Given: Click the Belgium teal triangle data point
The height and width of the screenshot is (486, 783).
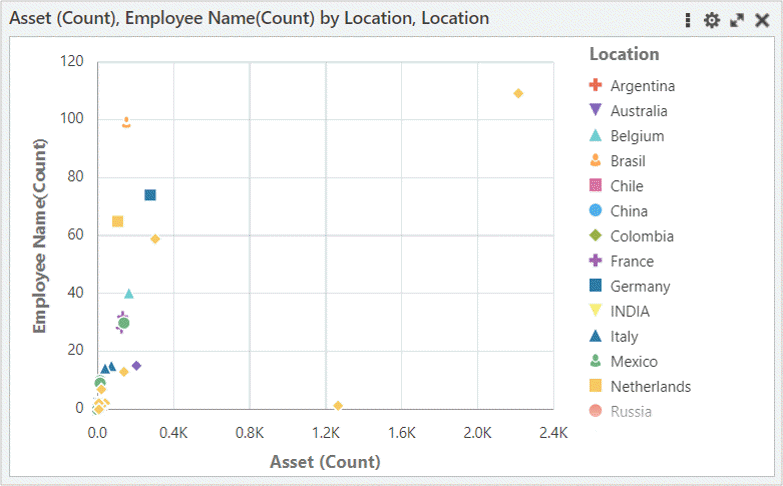Looking at the screenshot, I should [129, 294].
